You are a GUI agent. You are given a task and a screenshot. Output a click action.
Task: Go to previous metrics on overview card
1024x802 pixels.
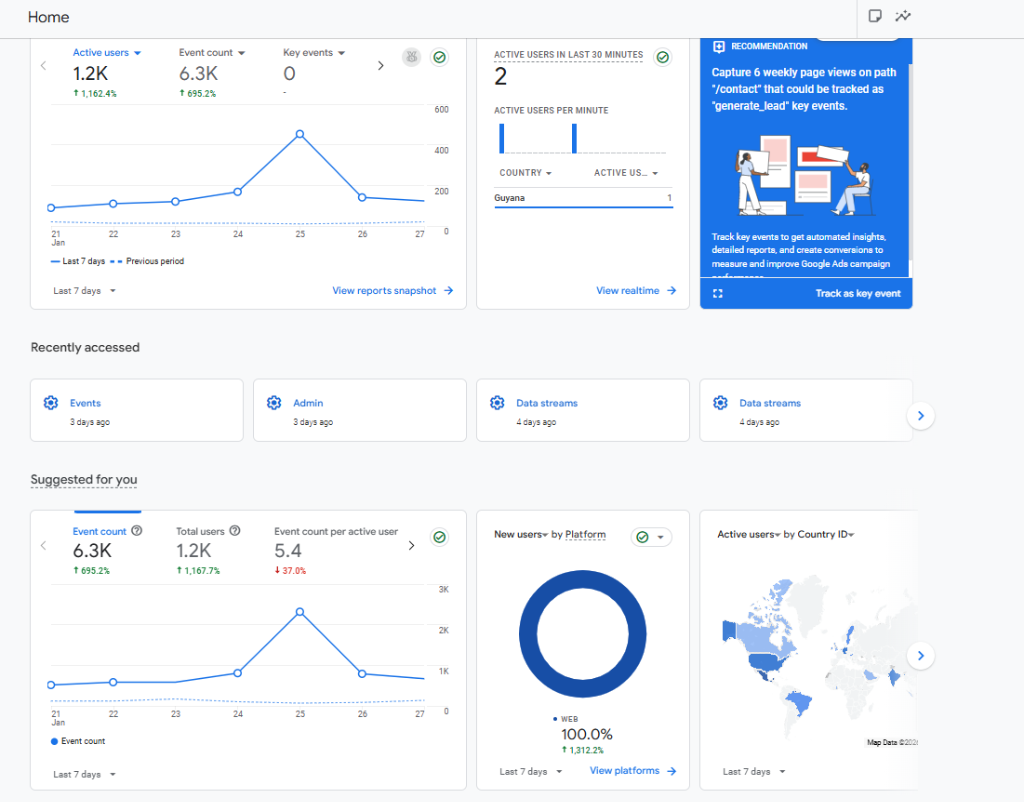(43, 65)
